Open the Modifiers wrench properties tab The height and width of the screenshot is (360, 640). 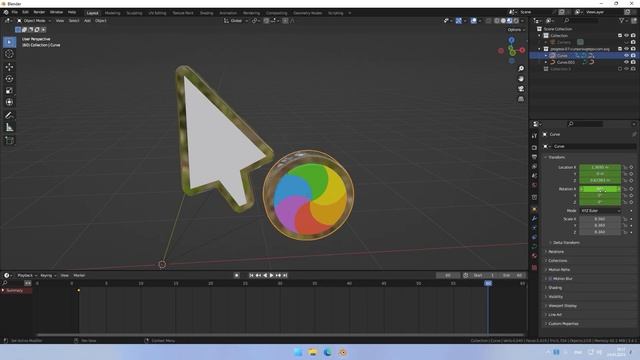[534, 218]
